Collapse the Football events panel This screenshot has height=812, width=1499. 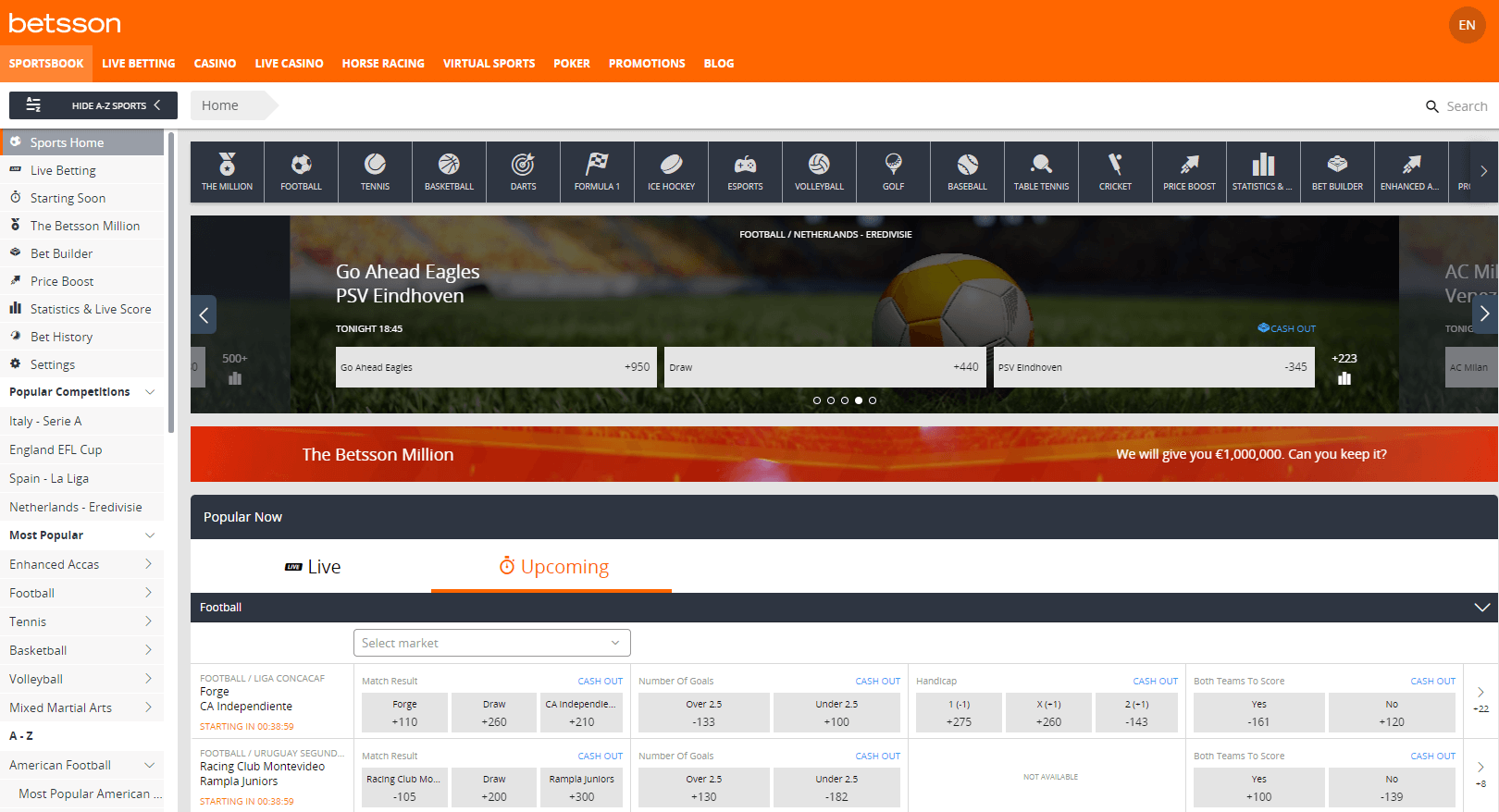coord(1481,608)
